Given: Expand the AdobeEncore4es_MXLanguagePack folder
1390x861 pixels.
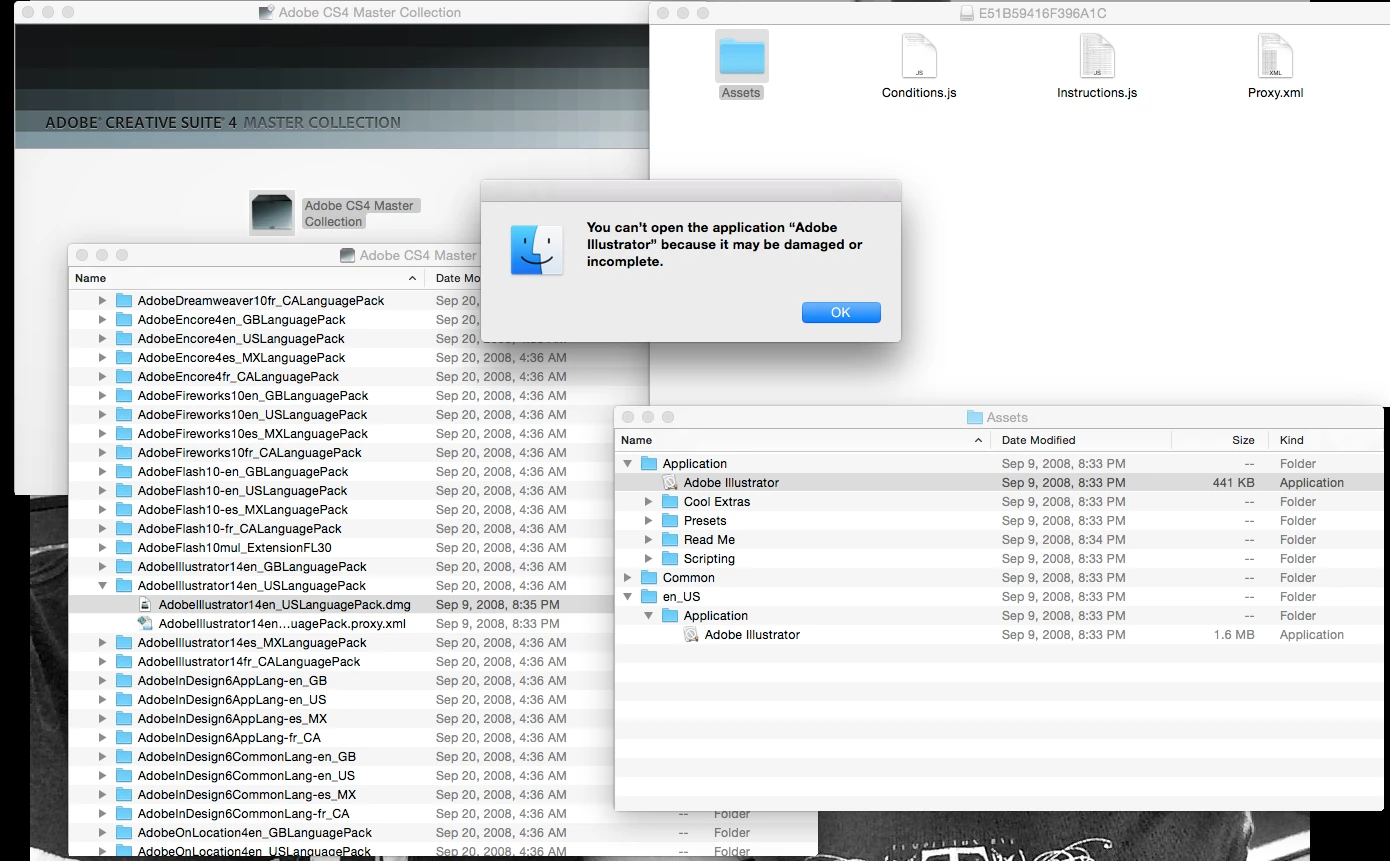Looking at the screenshot, I should click(x=102, y=358).
